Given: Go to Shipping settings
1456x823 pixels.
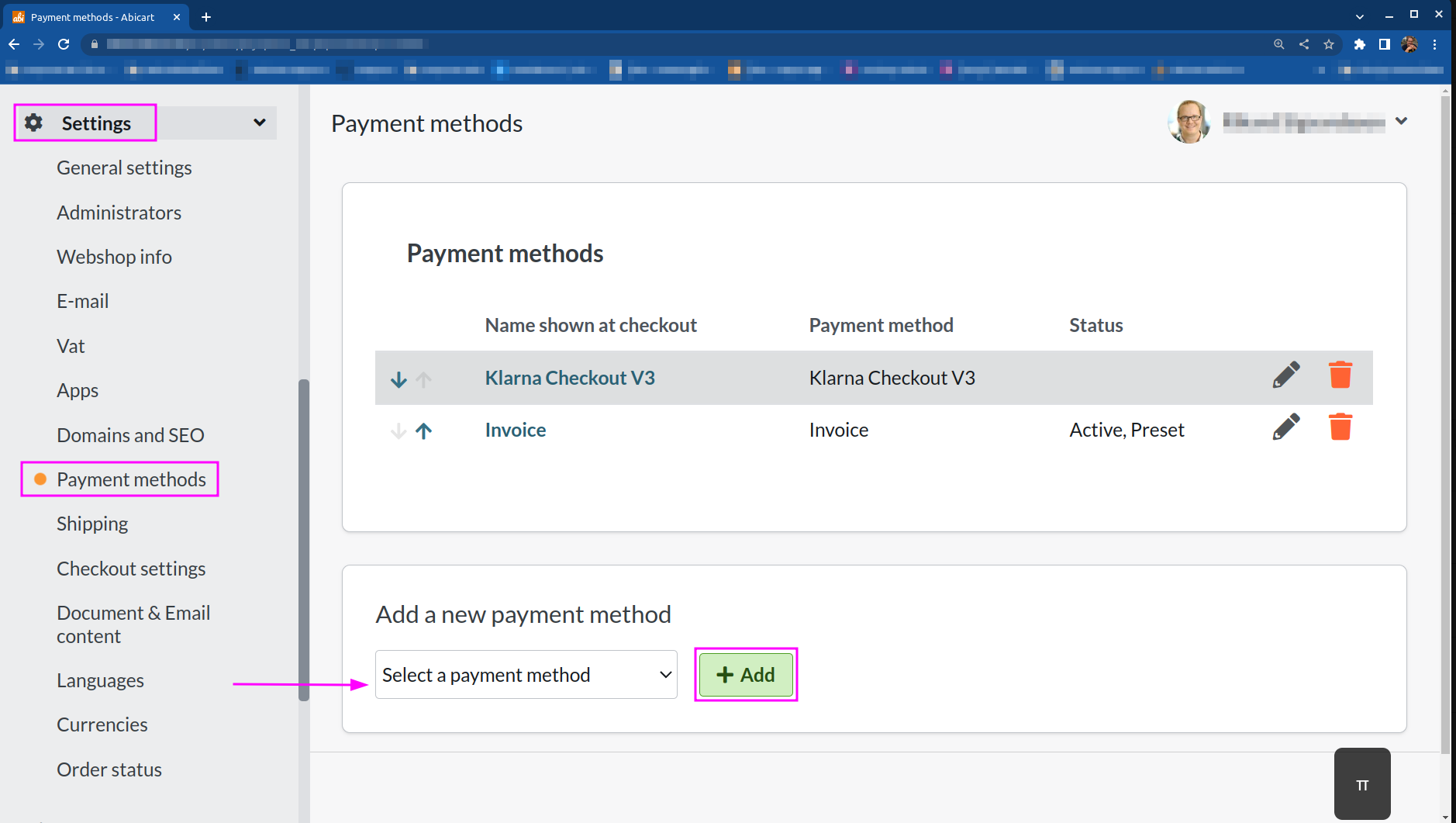Looking at the screenshot, I should click(92, 524).
